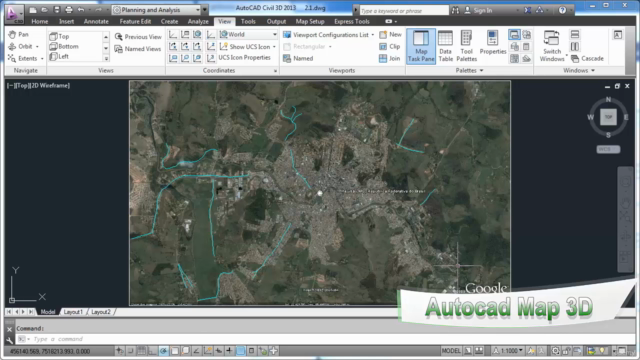Cascade the open windows
Image resolution: width=640 pixels, height=360 pixels.
click(587, 59)
